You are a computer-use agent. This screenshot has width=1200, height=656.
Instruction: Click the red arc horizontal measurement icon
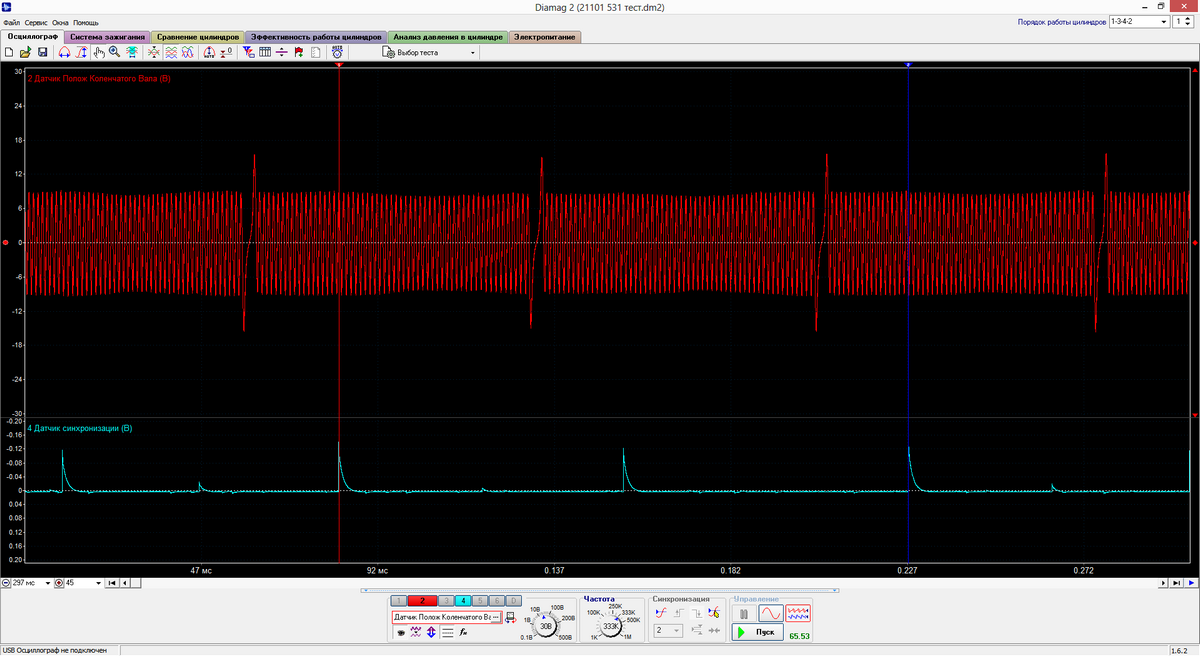[x=64, y=52]
